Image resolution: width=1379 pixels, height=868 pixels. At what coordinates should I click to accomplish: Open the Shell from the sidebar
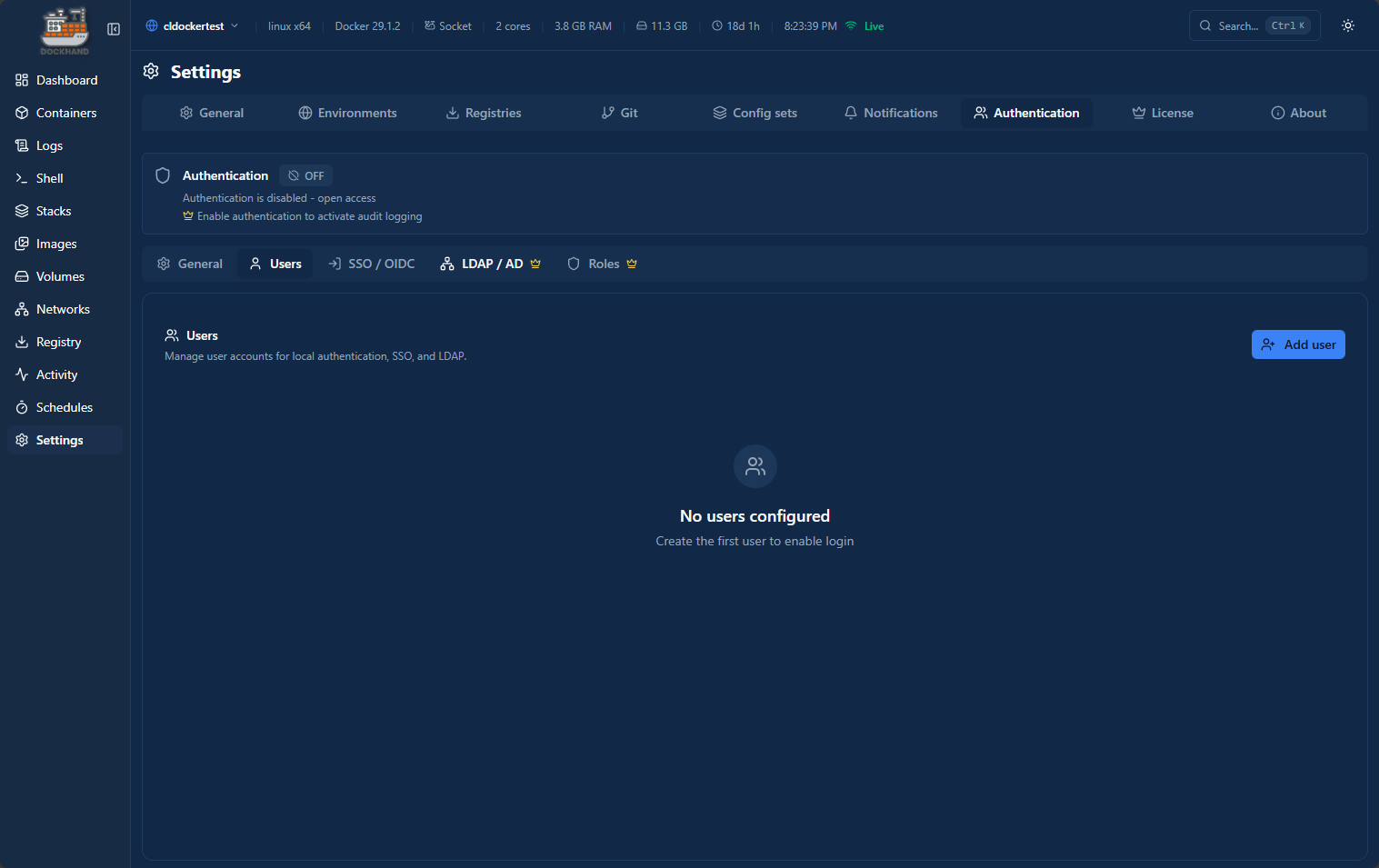tap(50, 177)
